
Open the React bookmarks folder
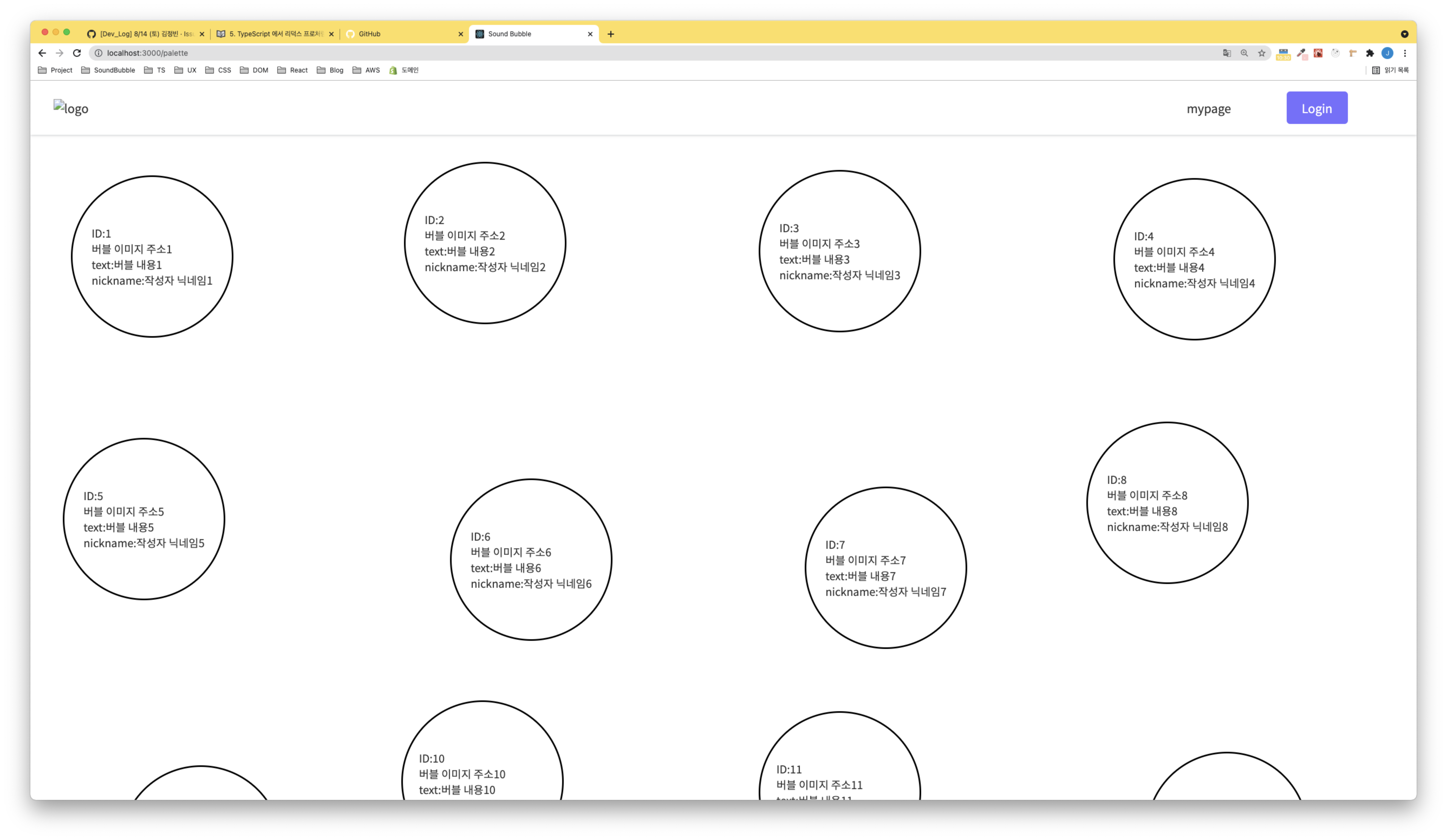[292, 70]
